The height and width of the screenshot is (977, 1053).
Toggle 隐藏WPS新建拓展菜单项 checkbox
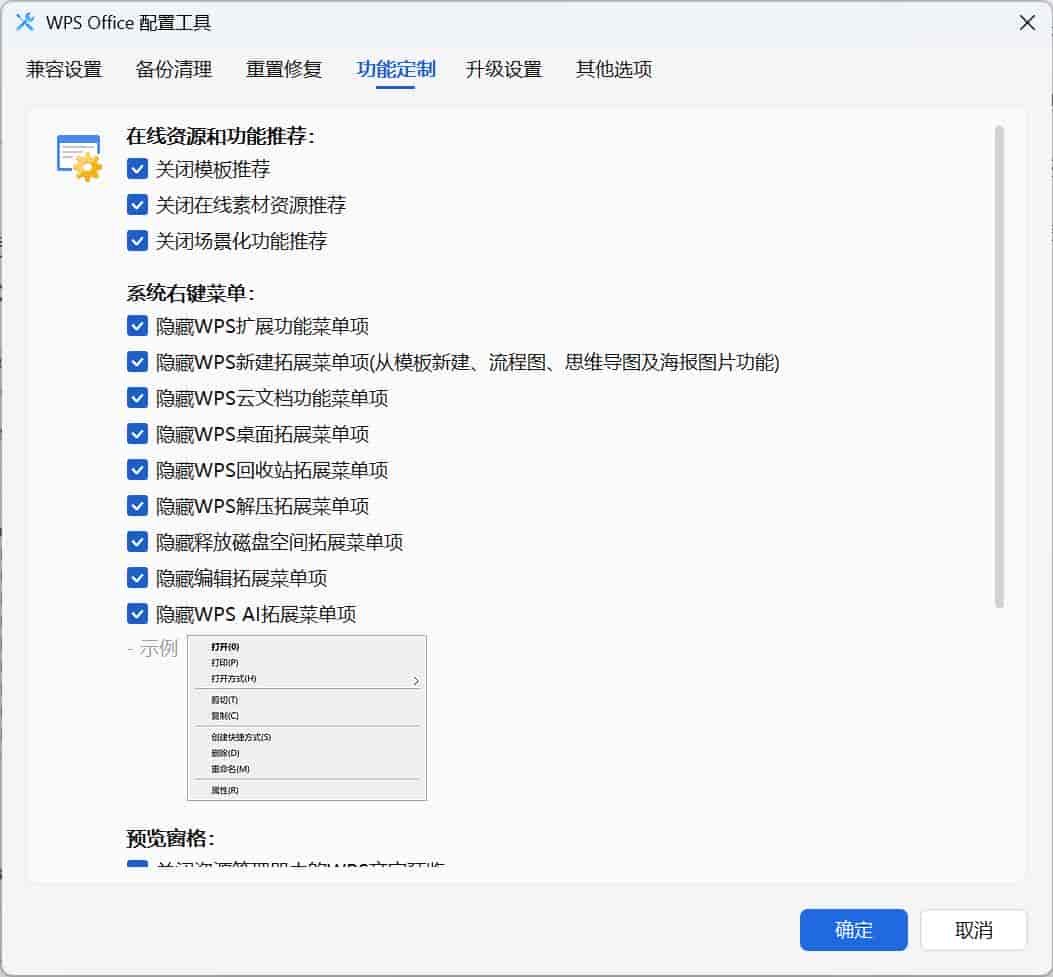(137, 362)
